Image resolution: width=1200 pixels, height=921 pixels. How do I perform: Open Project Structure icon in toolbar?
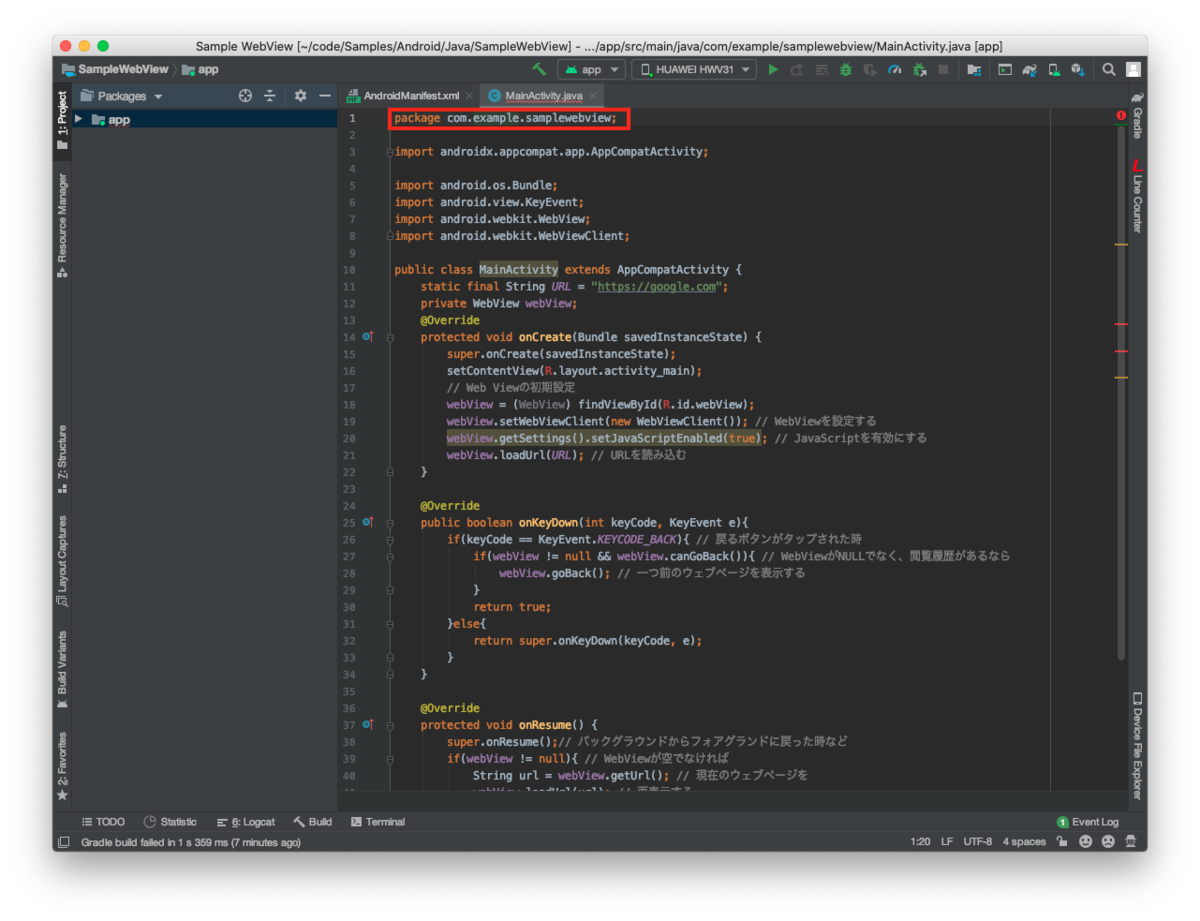pos(973,69)
